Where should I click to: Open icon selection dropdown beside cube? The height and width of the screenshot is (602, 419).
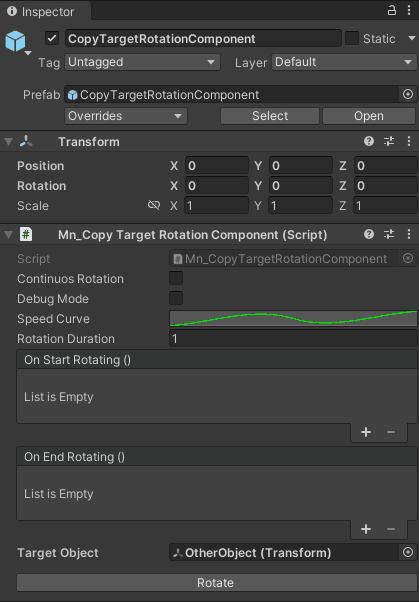pyautogui.click(x=28, y=53)
